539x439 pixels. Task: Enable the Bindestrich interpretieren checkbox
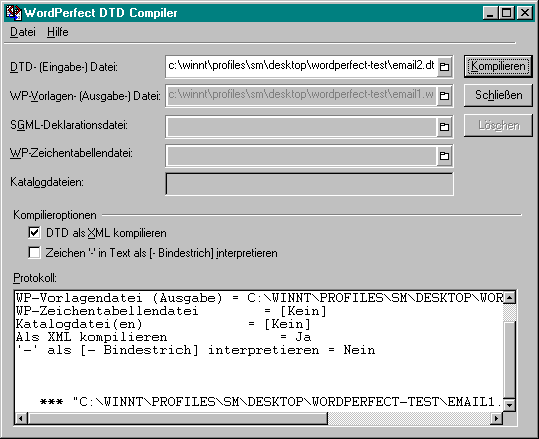(x=34, y=253)
